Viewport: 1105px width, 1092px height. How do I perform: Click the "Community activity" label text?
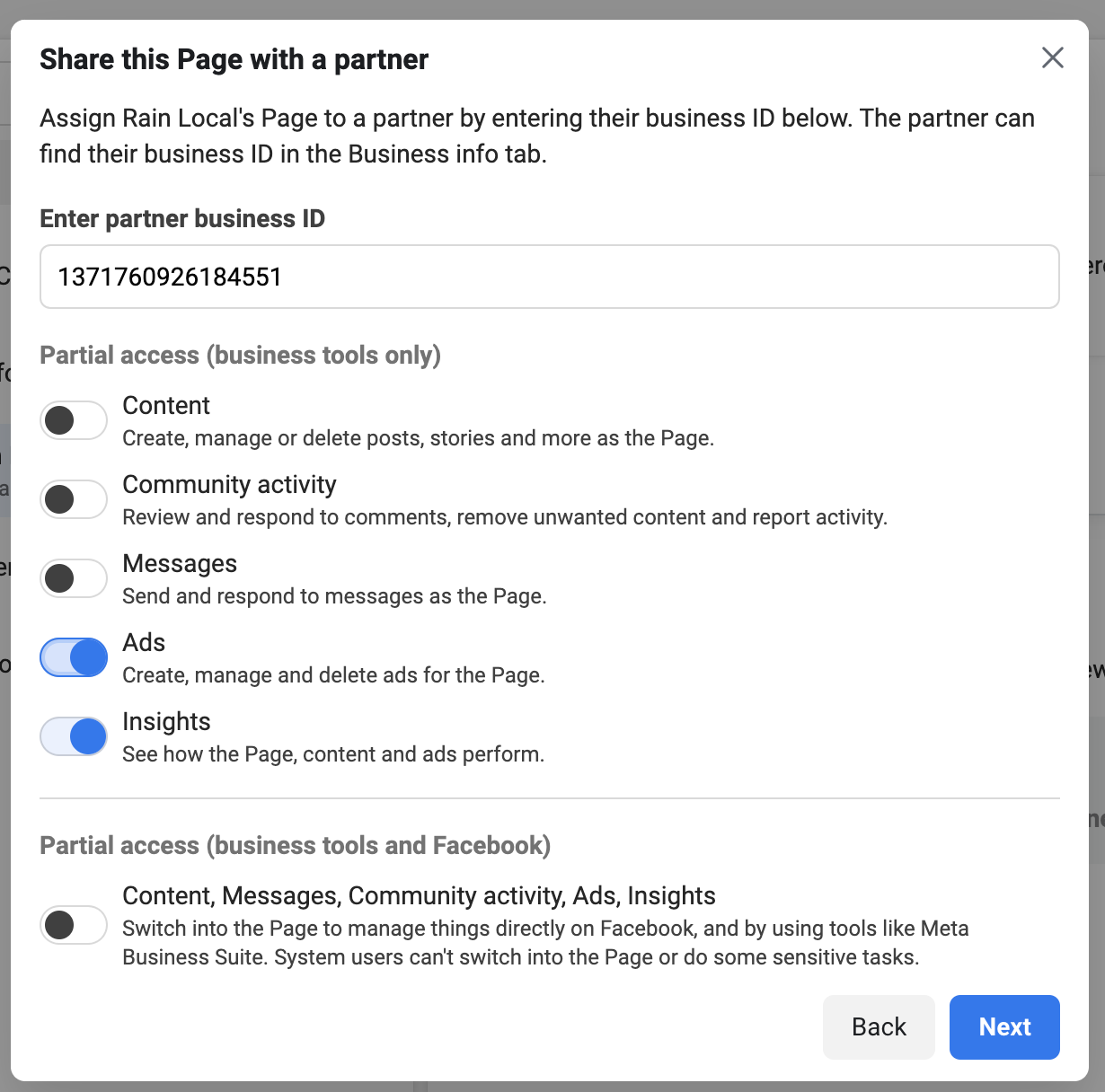(x=229, y=485)
